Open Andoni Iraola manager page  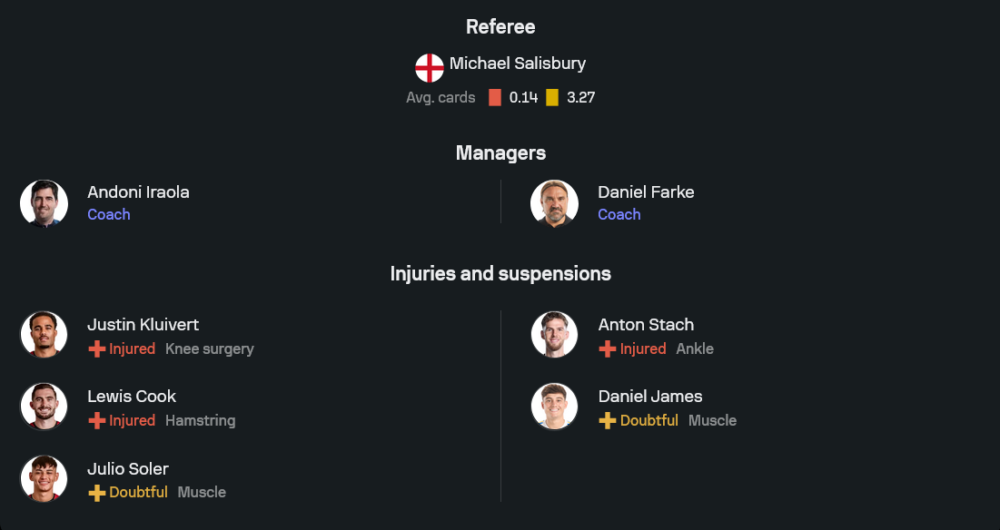[x=138, y=192]
